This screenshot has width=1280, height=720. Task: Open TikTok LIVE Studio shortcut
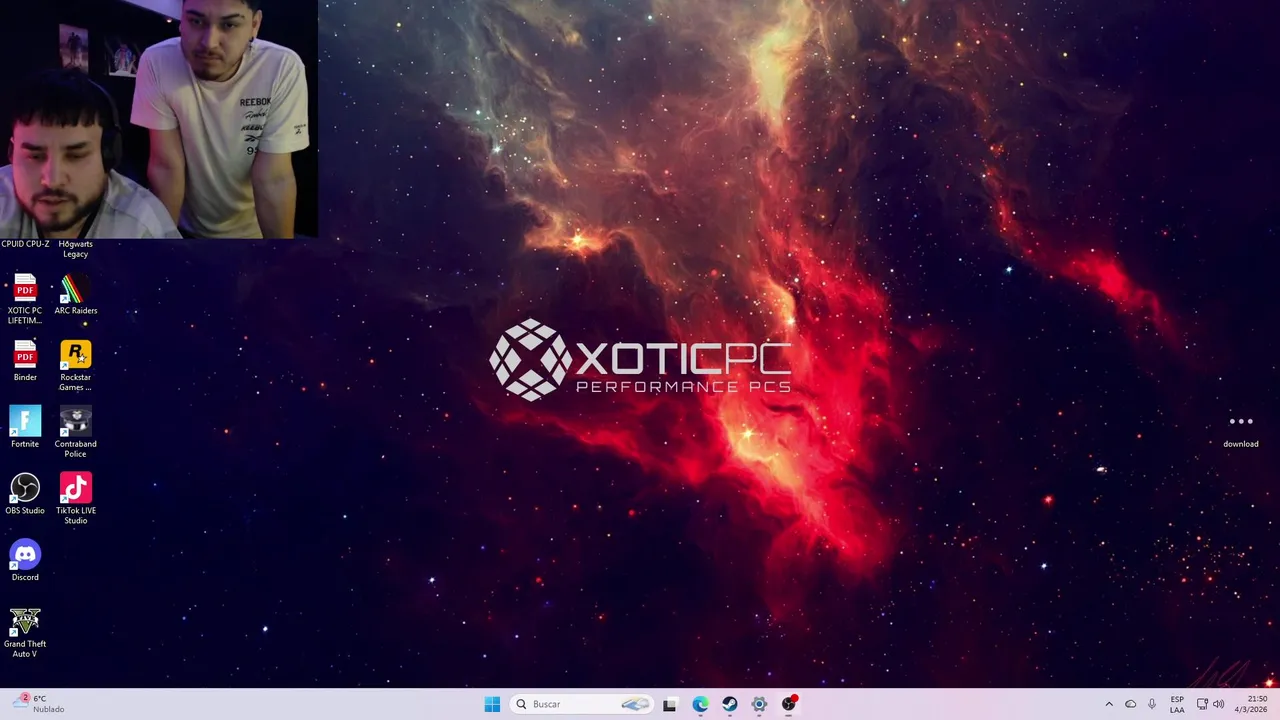pyautogui.click(x=75, y=499)
